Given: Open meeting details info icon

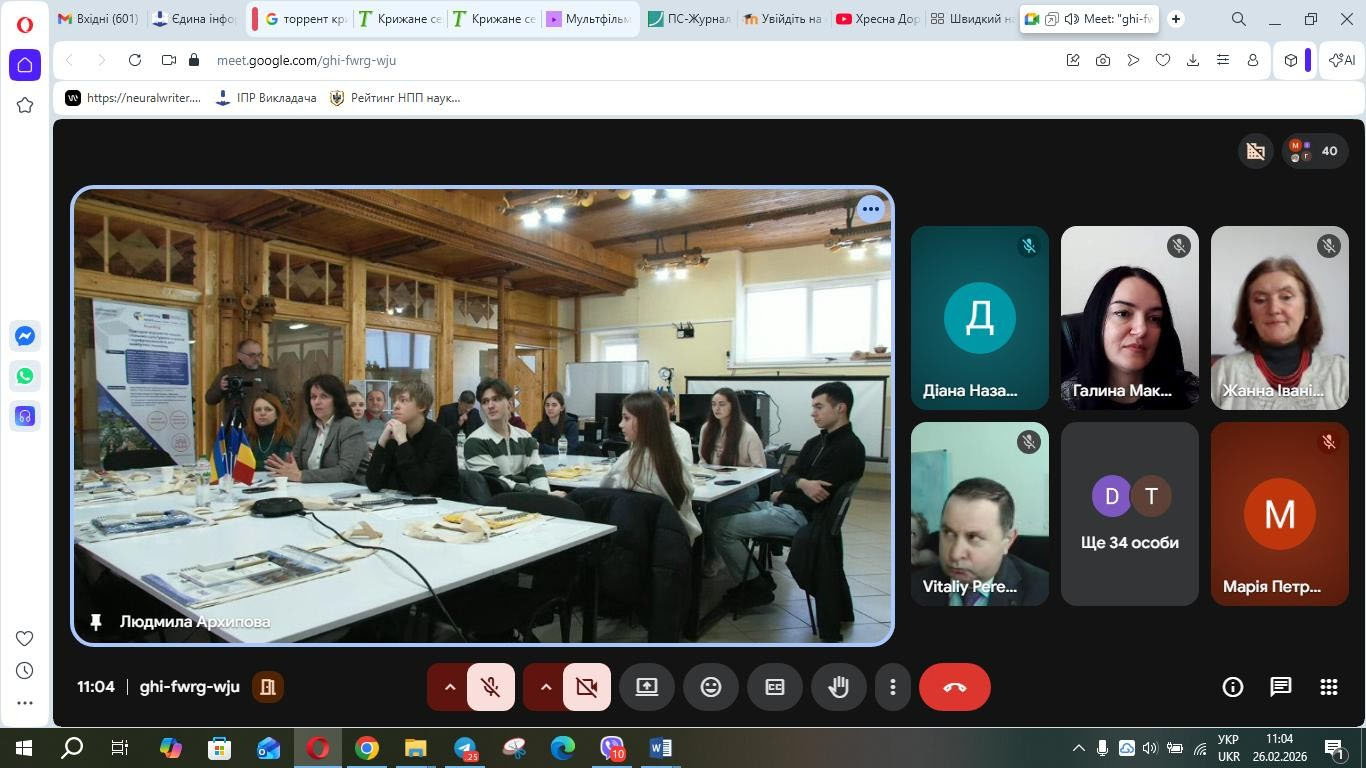Looking at the screenshot, I should (x=1232, y=687).
